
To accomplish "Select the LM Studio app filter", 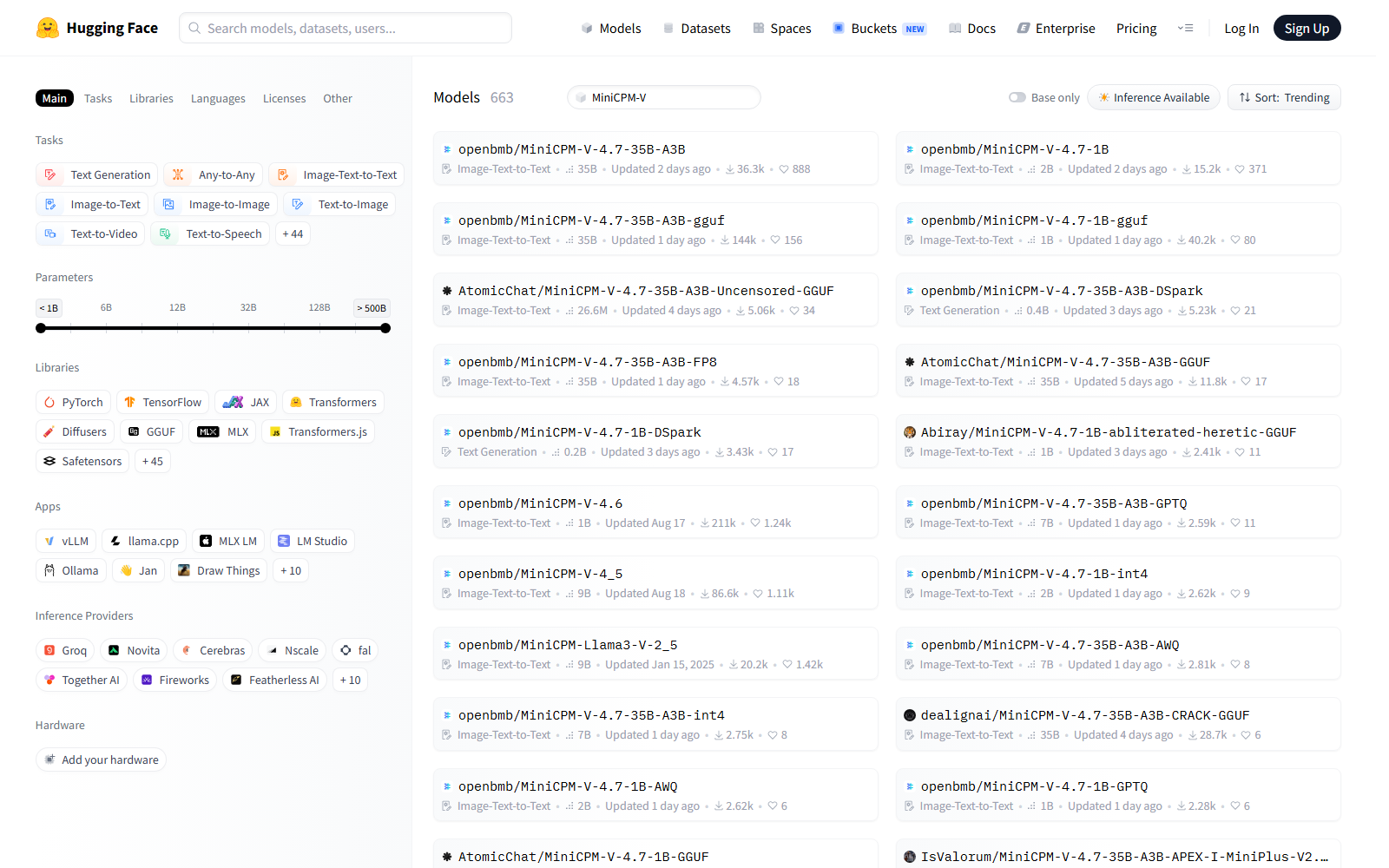I will [313, 541].
